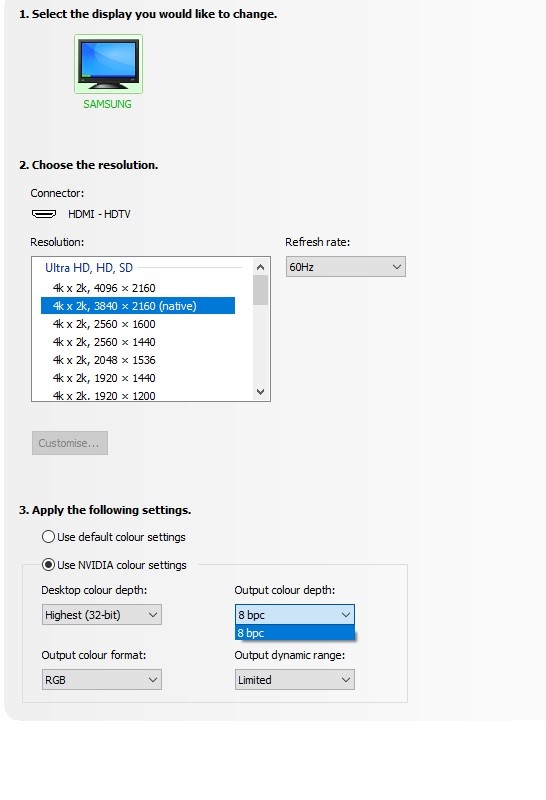Click the Customise... button

click(70, 443)
